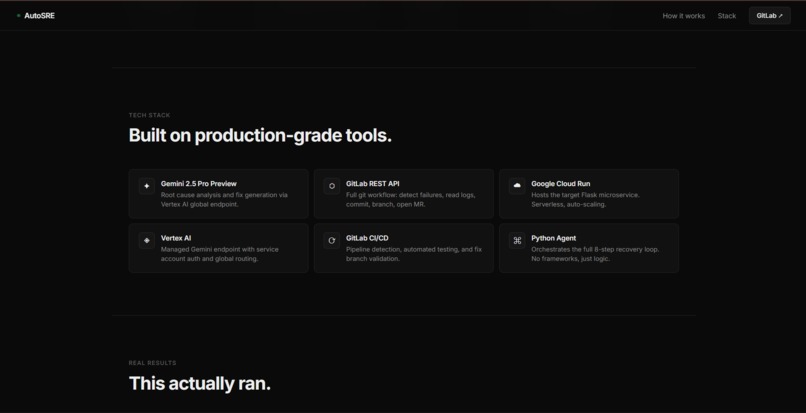Select the GitLab CI/CD card title
This screenshot has width=806, height=413.
[367, 238]
